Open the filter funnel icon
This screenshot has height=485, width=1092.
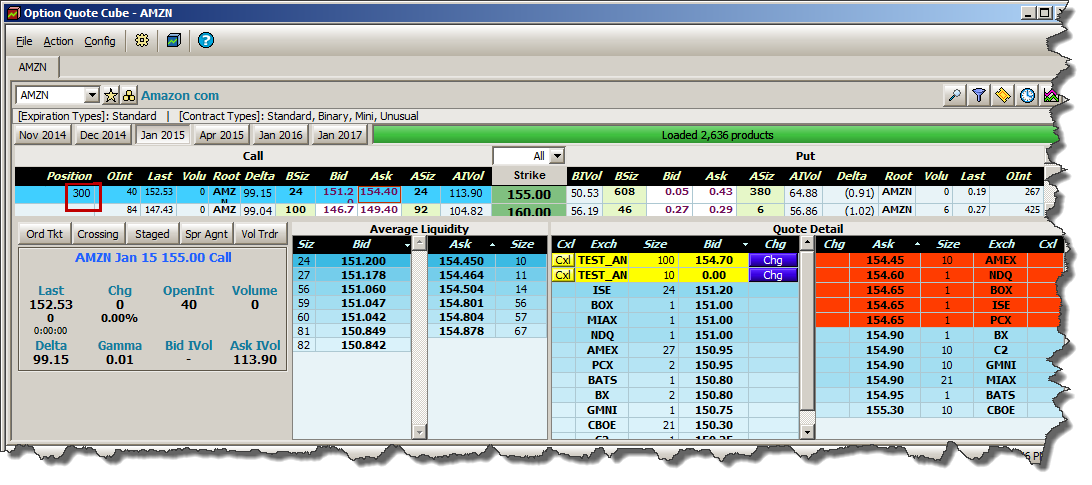(x=979, y=96)
